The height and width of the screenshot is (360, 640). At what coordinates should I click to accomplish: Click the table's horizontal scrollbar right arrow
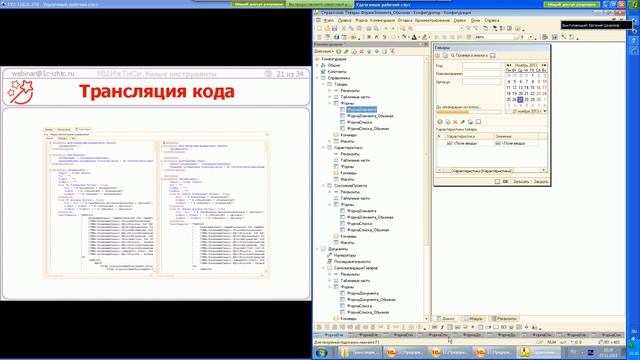(x=544, y=170)
